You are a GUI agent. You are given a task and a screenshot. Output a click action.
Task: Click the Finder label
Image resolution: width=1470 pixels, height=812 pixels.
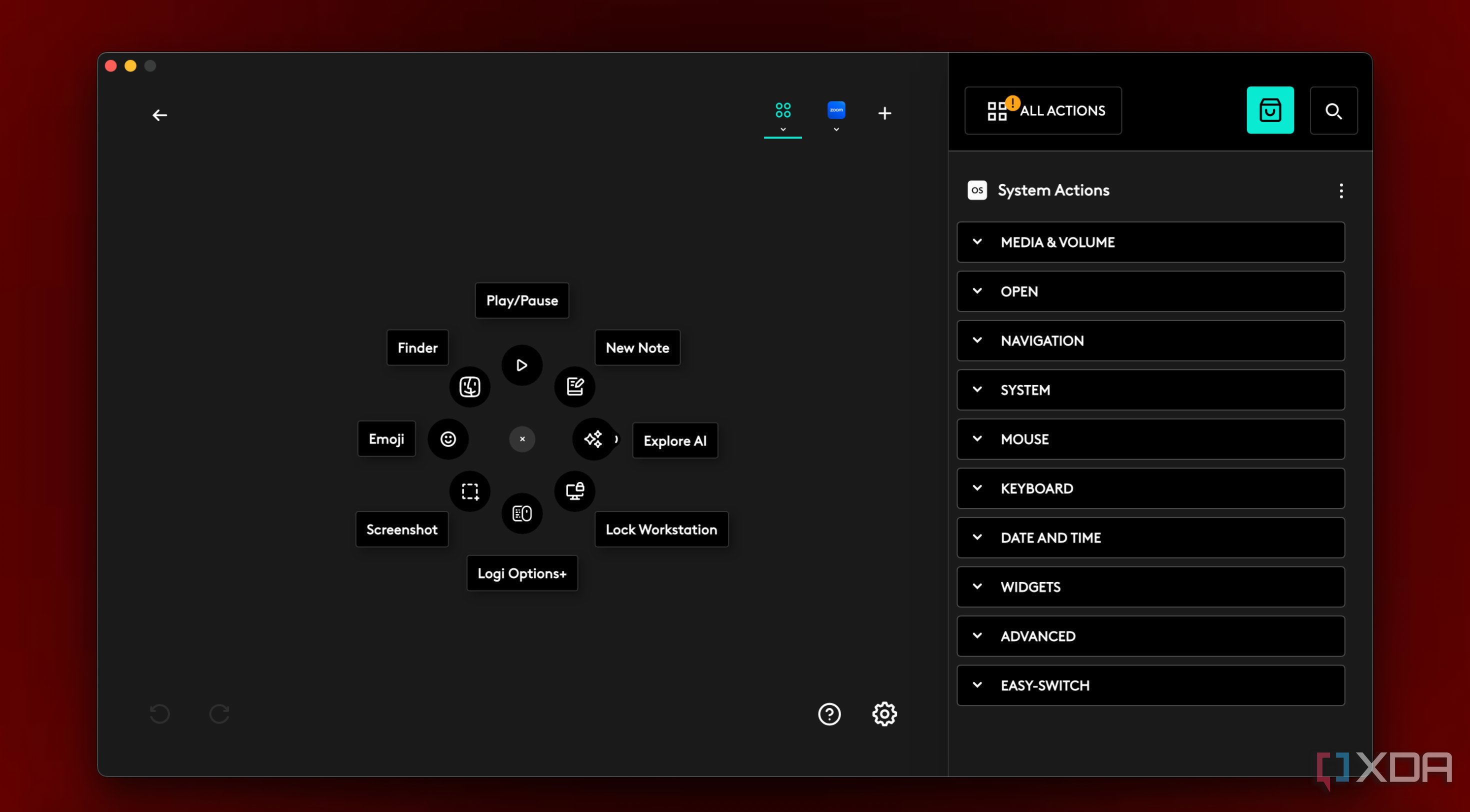(417, 347)
